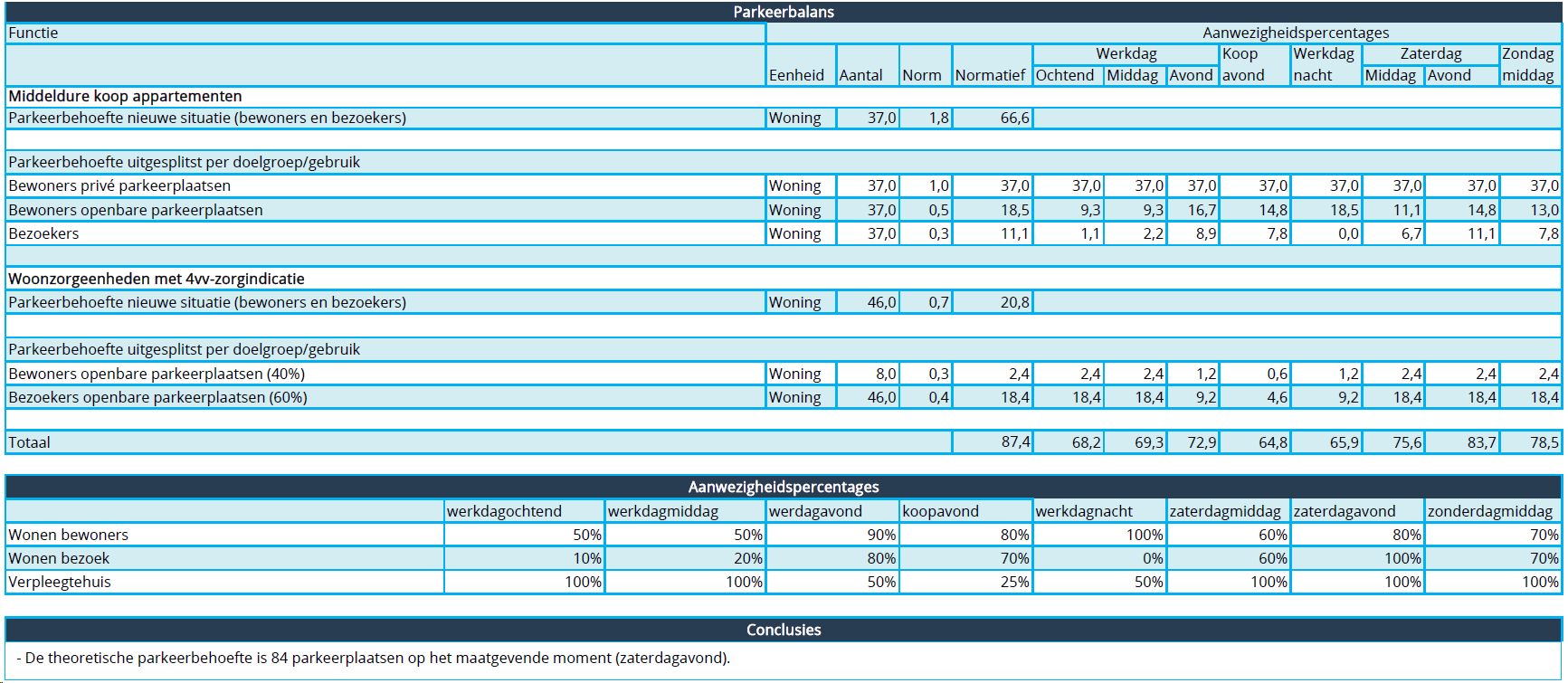Select the 83,7 total Zaterdag avond cell
Screen dimensions: 1568x683
[x=1461, y=442]
